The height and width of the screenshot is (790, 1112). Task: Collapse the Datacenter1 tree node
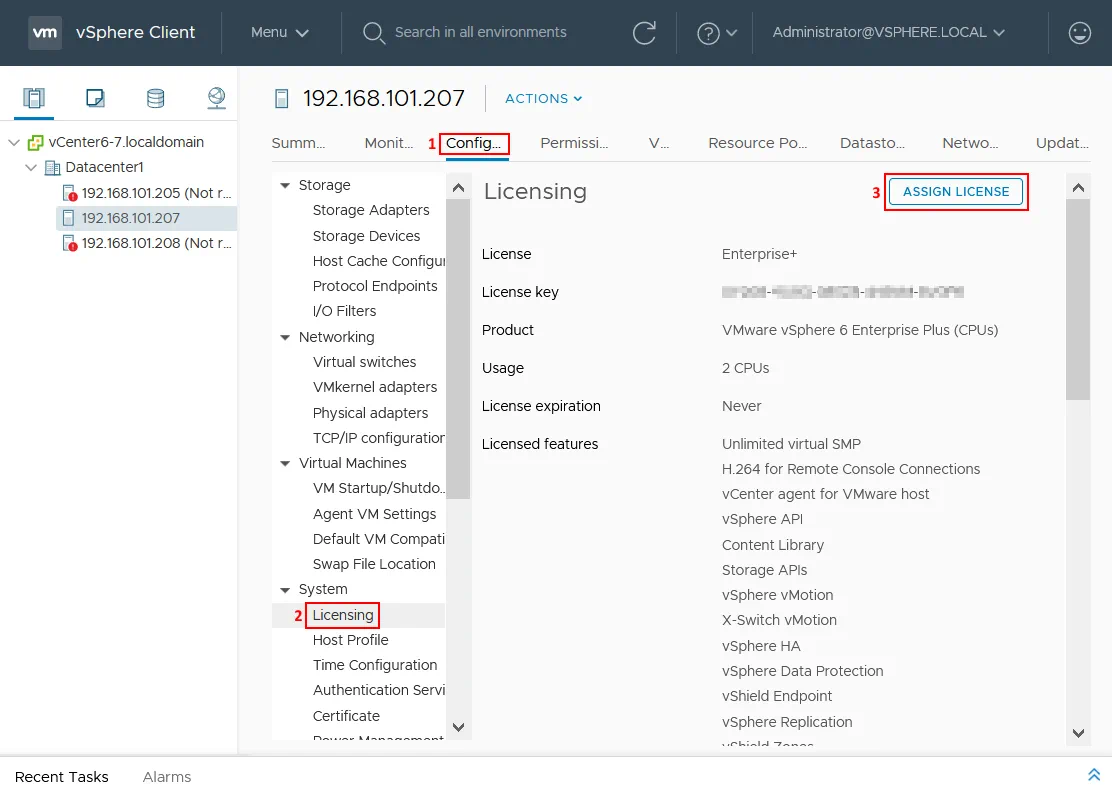tap(32, 167)
